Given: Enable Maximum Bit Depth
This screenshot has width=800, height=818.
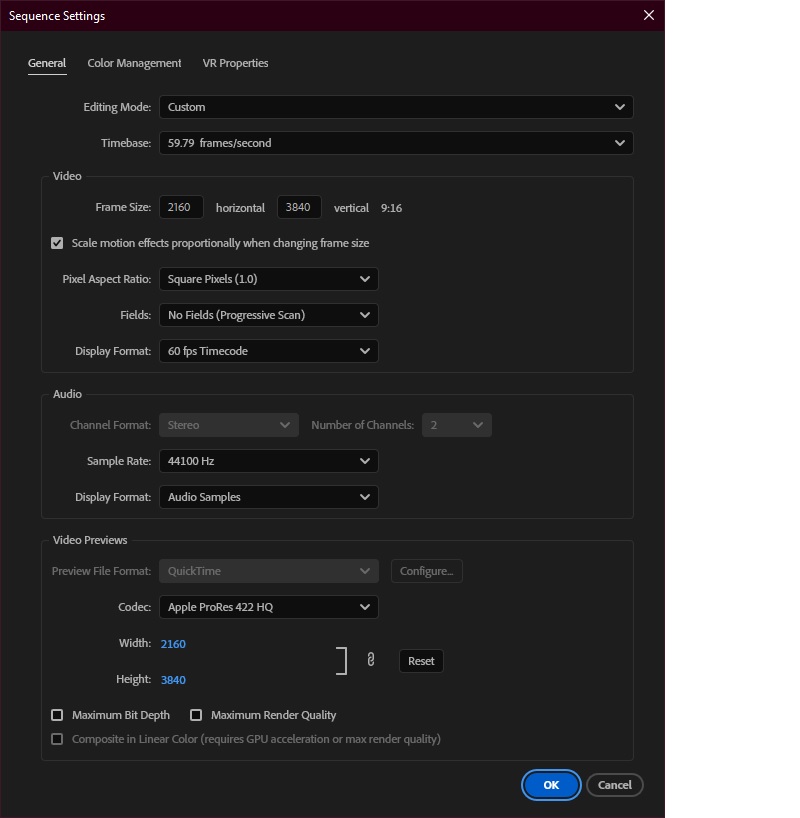Looking at the screenshot, I should [x=57, y=715].
